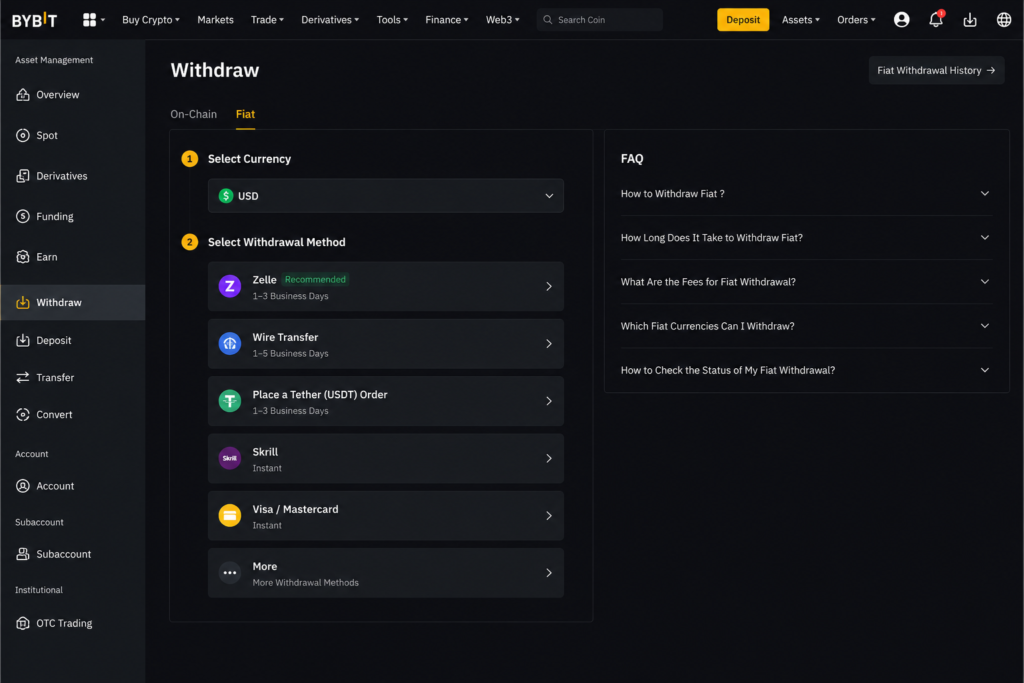The width and height of the screenshot is (1024, 683).
Task: Switch to the On-Chain tab
Action: point(193,114)
